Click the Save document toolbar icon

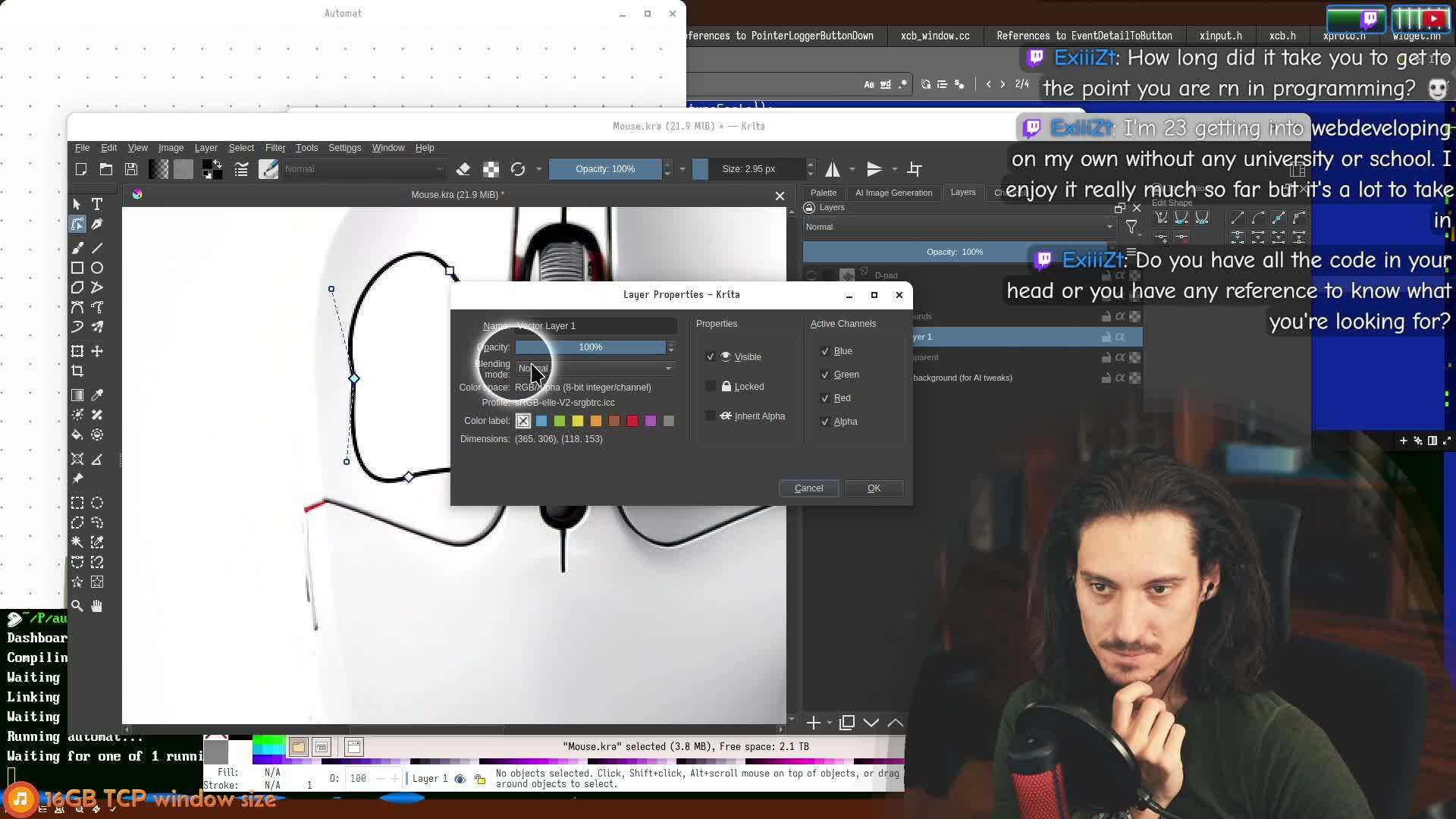[x=131, y=169]
